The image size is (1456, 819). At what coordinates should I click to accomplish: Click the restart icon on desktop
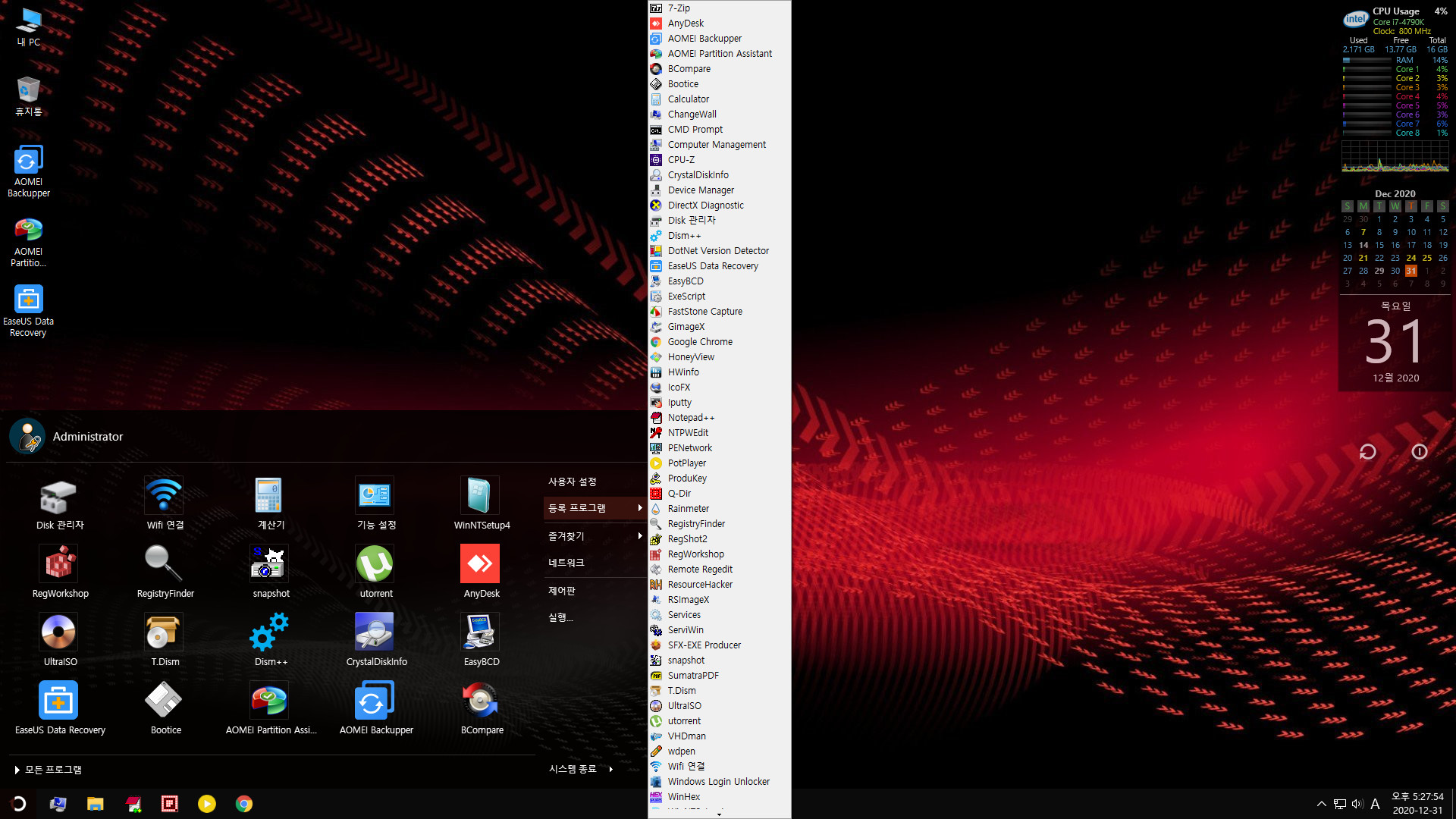(1367, 452)
